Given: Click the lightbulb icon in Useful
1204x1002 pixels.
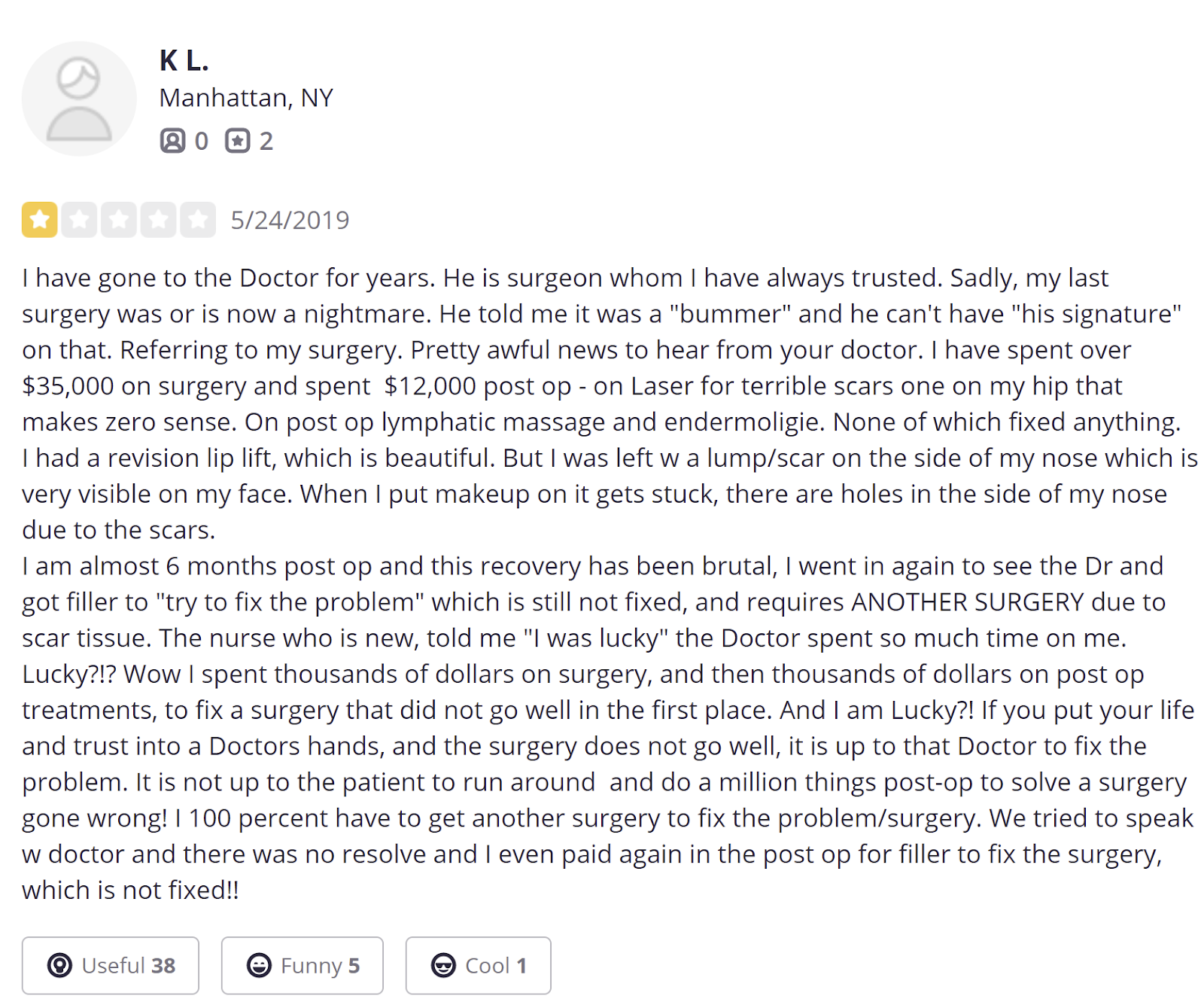Looking at the screenshot, I should pyautogui.click(x=59, y=965).
